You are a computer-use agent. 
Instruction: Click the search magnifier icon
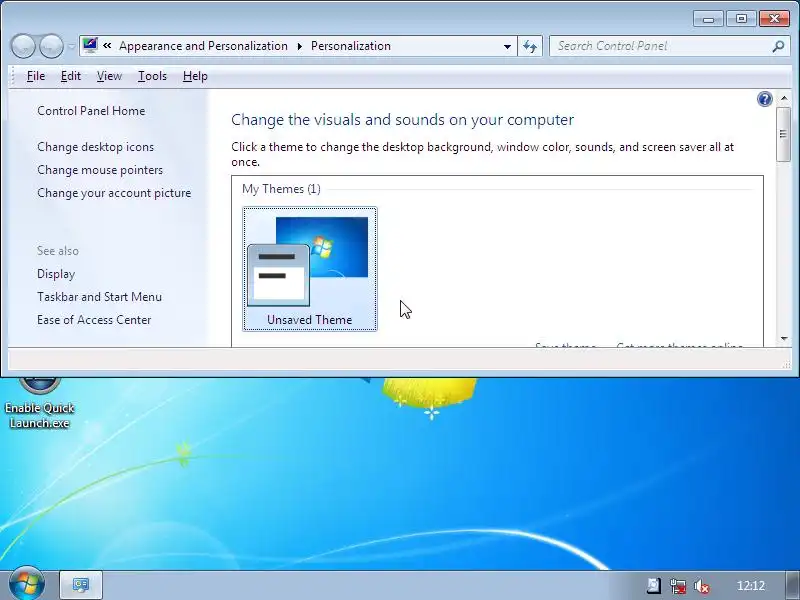pyautogui.click(x=778, y=46)
